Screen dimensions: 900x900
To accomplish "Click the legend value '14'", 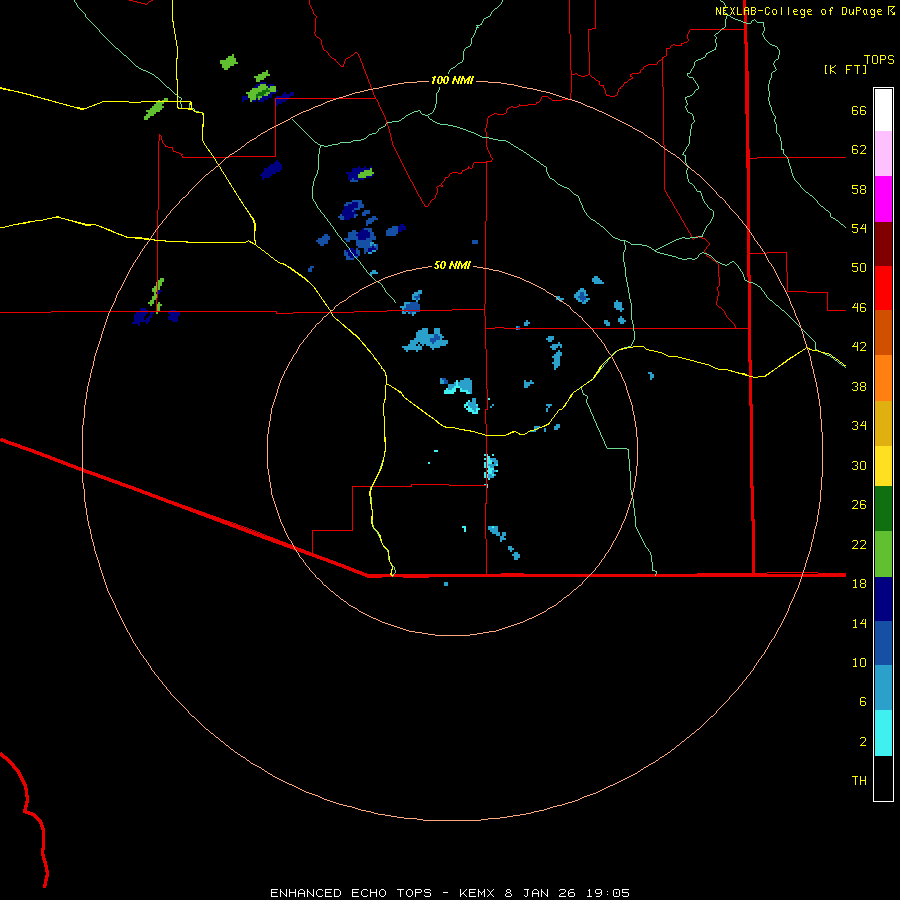I will 859,623.
